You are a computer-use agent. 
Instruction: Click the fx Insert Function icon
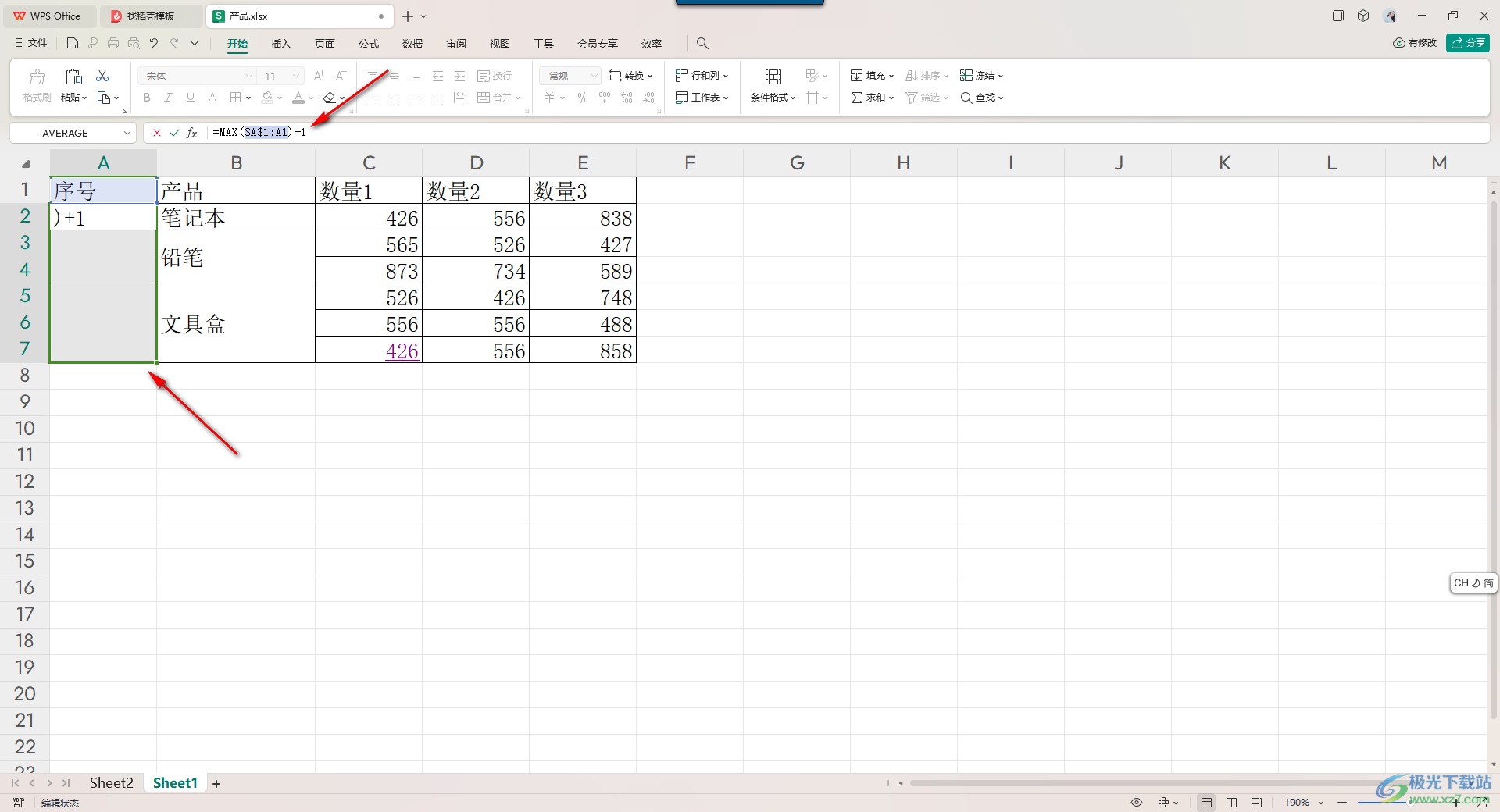pyautogui.click(x=191, y=133)
